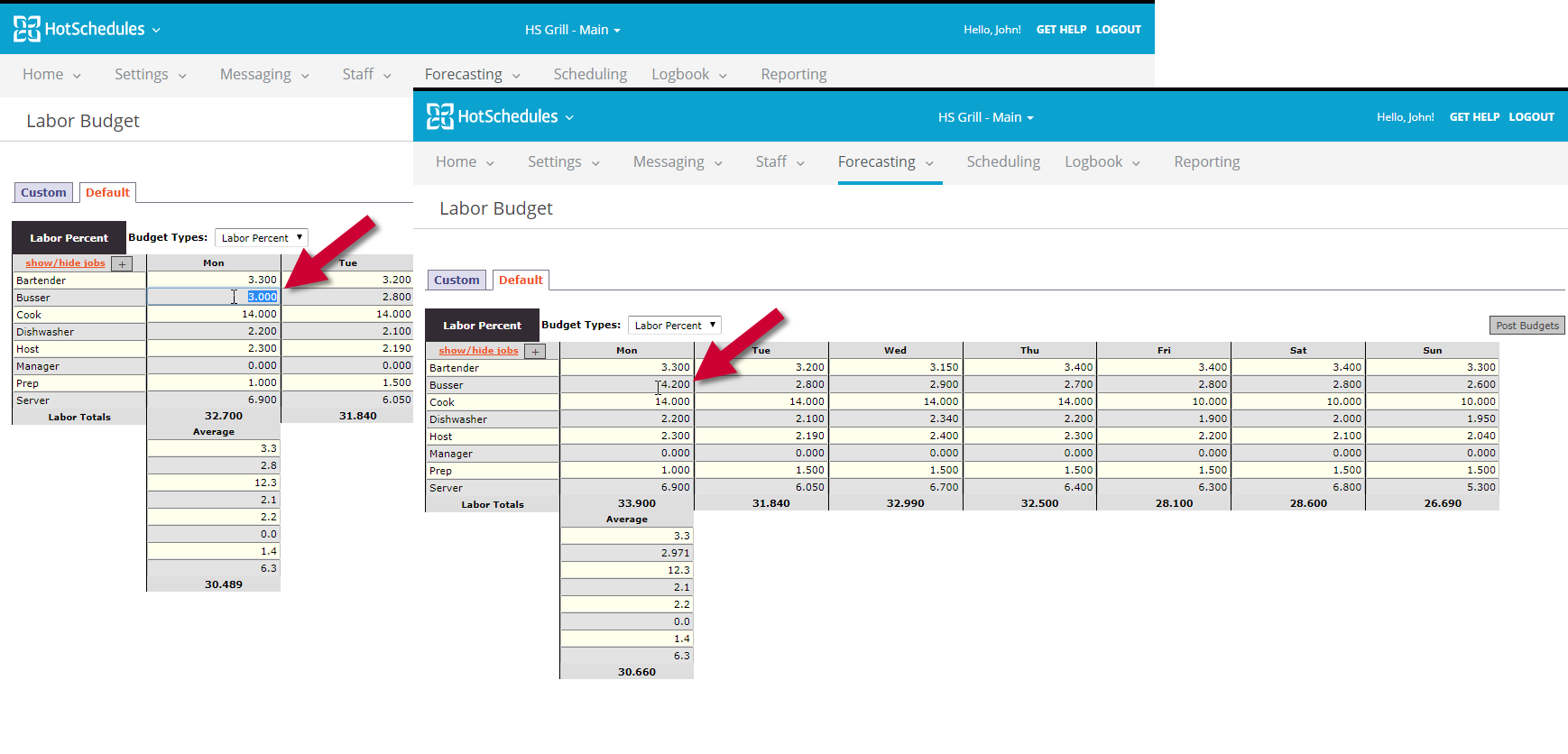The height and width of the screenshot is (754, 1568).
Task: Switch to the Custom tab in back window
Action: [43, 193]
